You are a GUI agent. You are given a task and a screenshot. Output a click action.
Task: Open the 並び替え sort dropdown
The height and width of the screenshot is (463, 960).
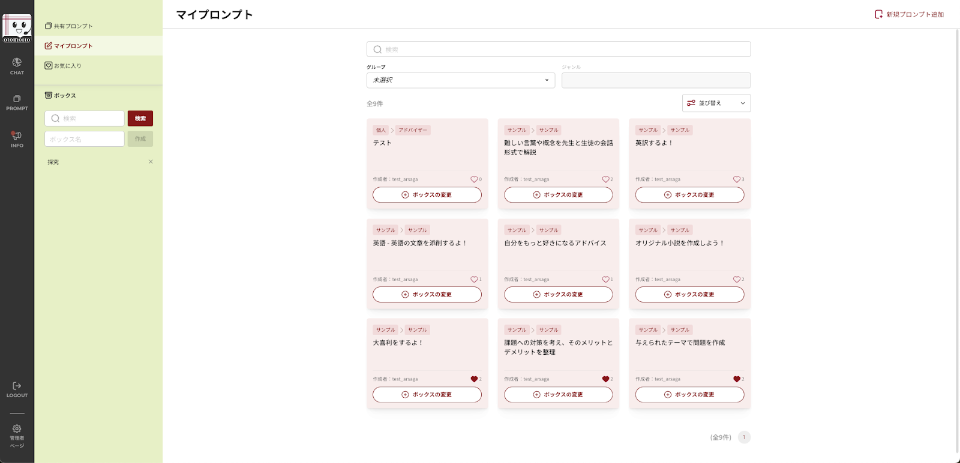coord(716,103)
